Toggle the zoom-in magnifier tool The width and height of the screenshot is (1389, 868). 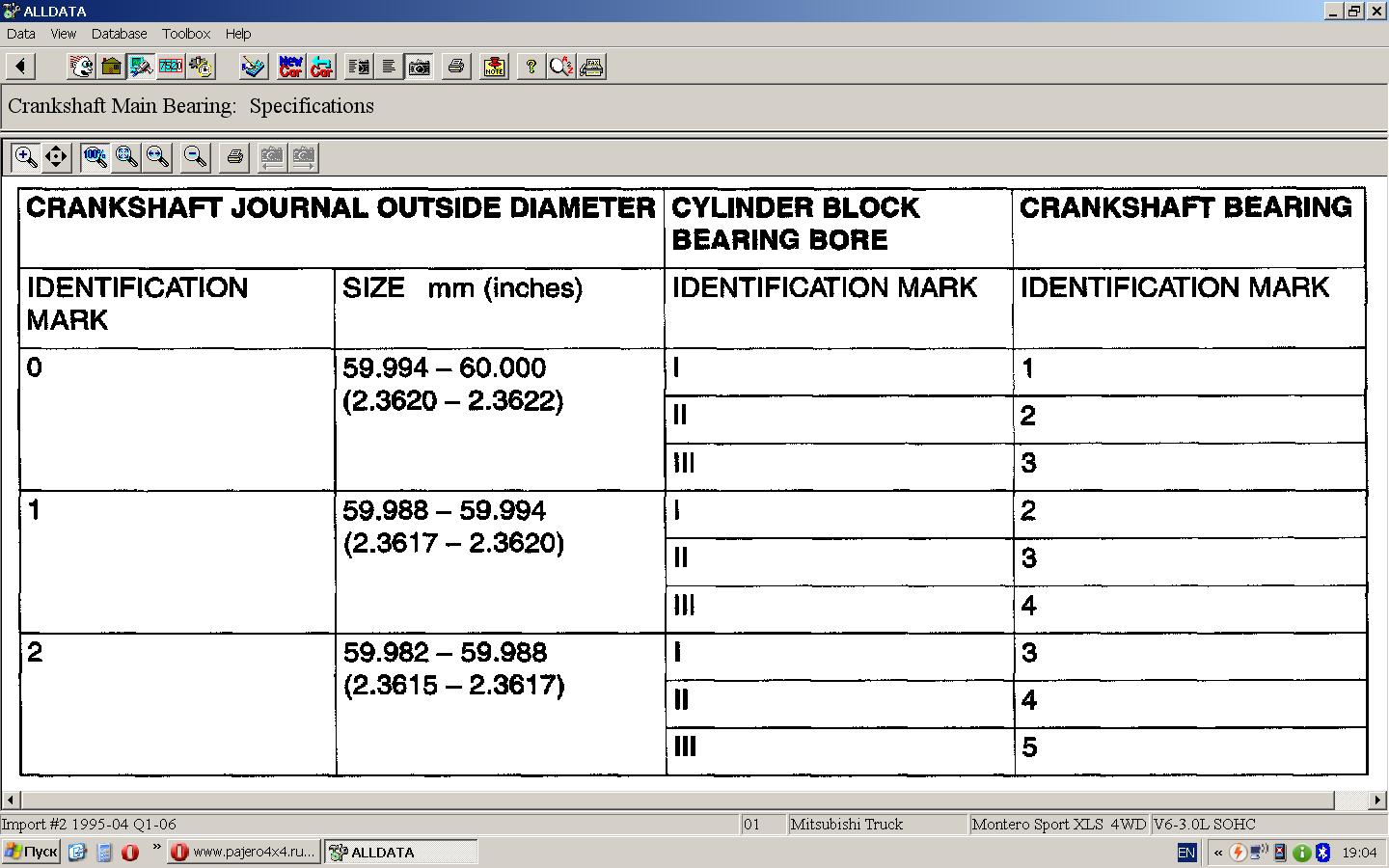point(26,156)
